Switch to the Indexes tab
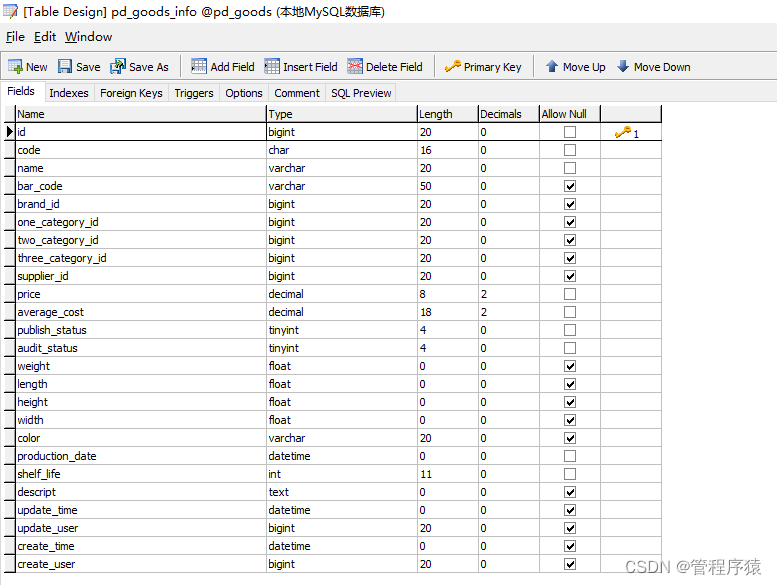This screenshot has width=777, height=585. (x=69, y=93)
